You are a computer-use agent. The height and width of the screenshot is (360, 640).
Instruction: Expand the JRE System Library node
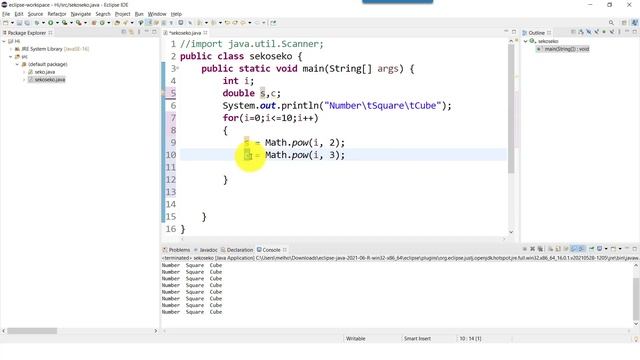[x=11, y=49]
